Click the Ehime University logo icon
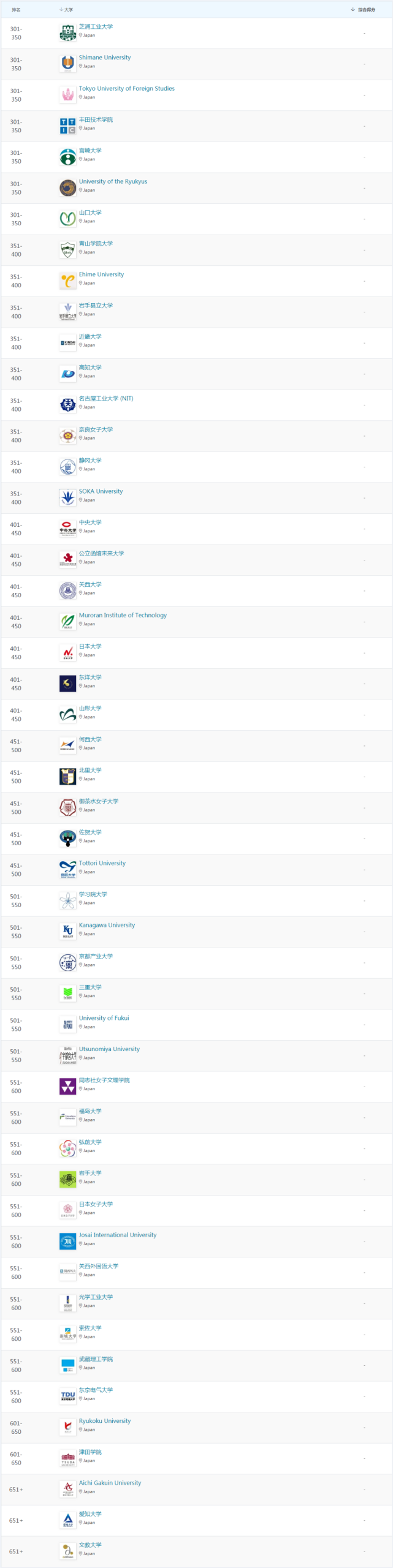 [x=67, y=281]
